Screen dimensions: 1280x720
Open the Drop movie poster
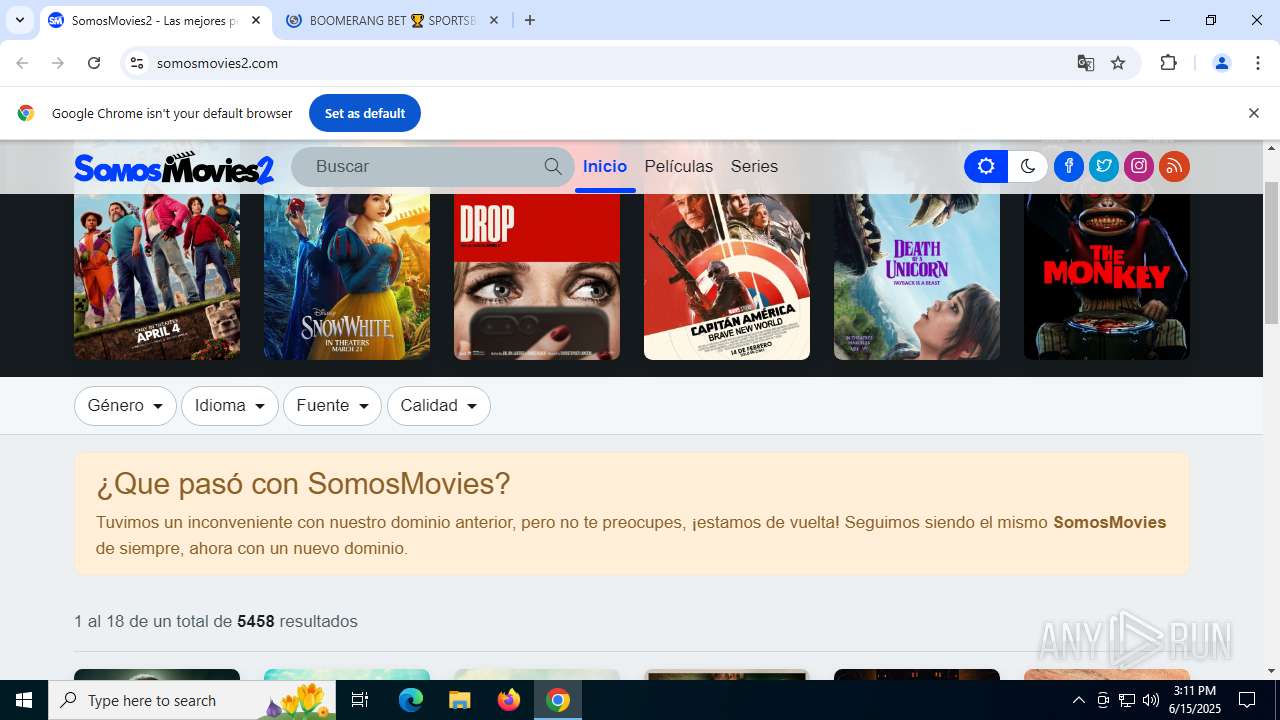click(537, 276)
